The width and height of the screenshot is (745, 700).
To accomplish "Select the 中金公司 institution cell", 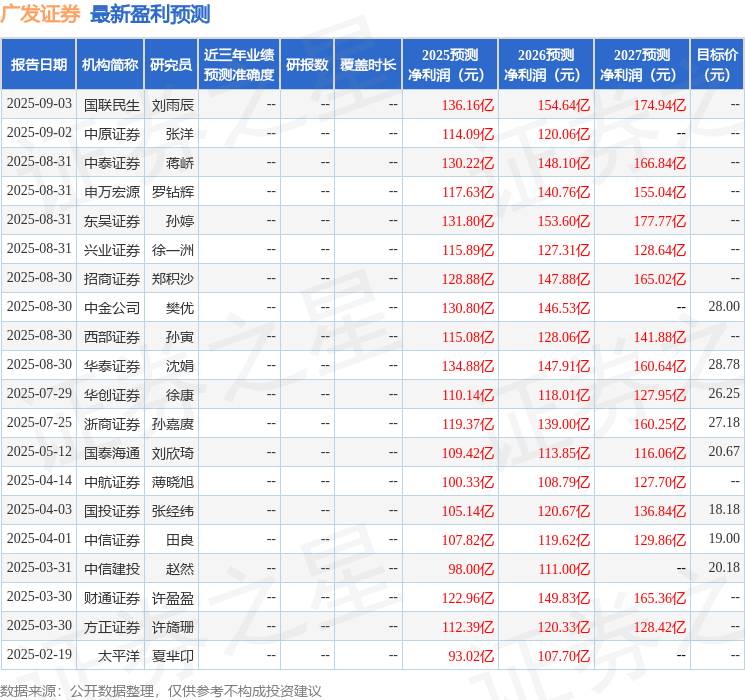I will 112,308.
